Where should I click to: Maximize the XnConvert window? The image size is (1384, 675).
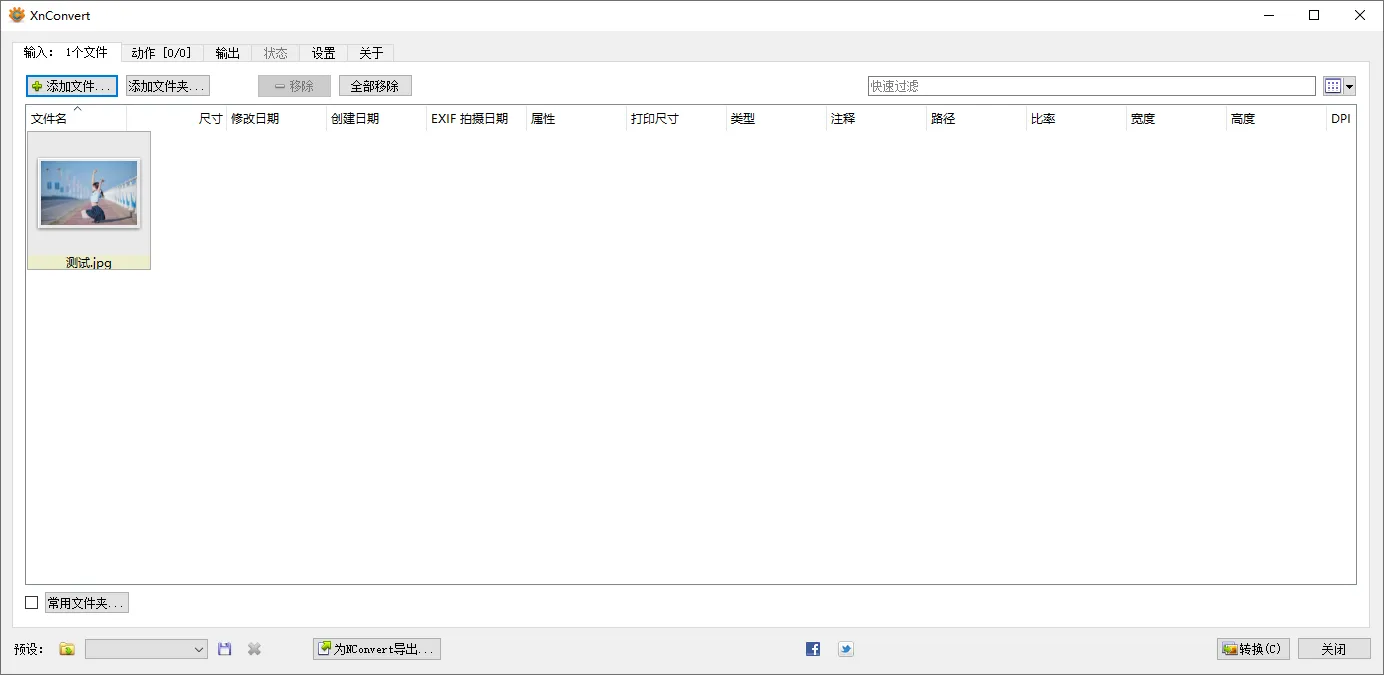point(1315,15)
